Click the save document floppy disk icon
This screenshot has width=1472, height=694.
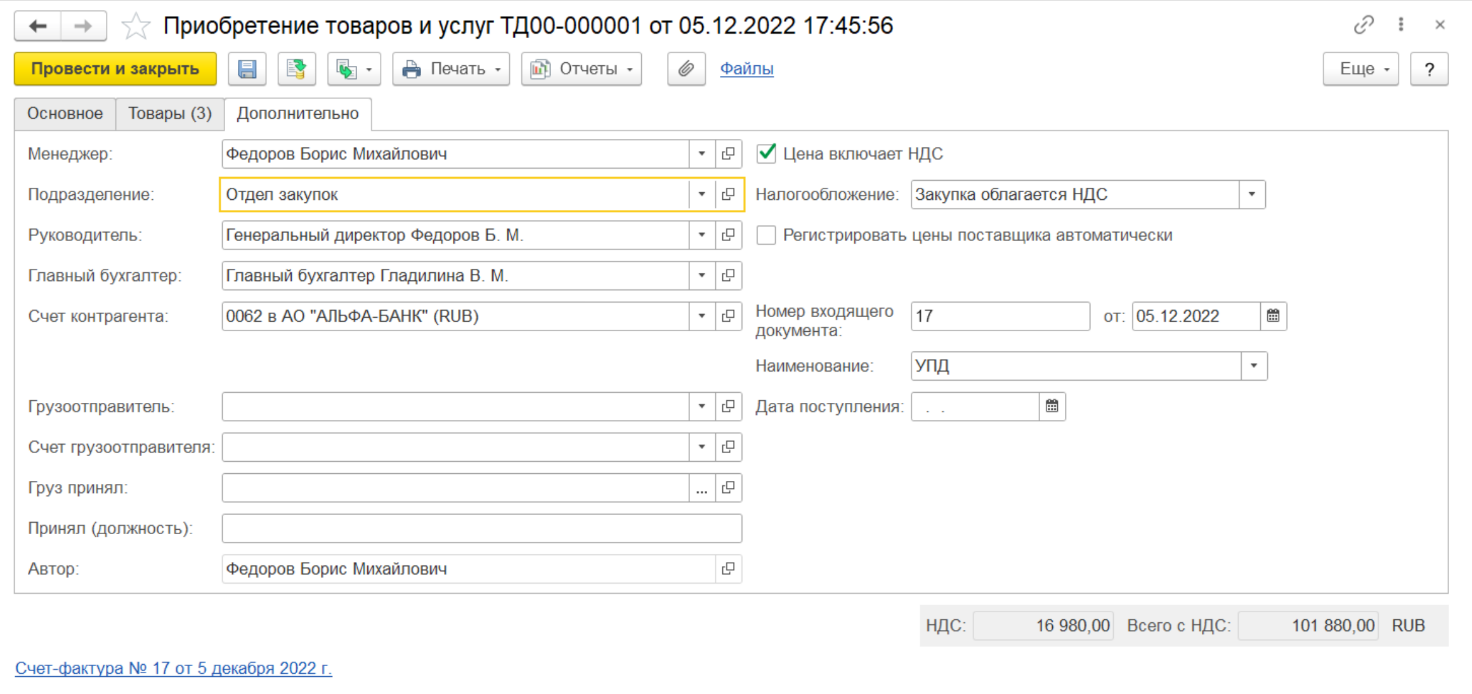pyautogui.click(x=247, y=69)
